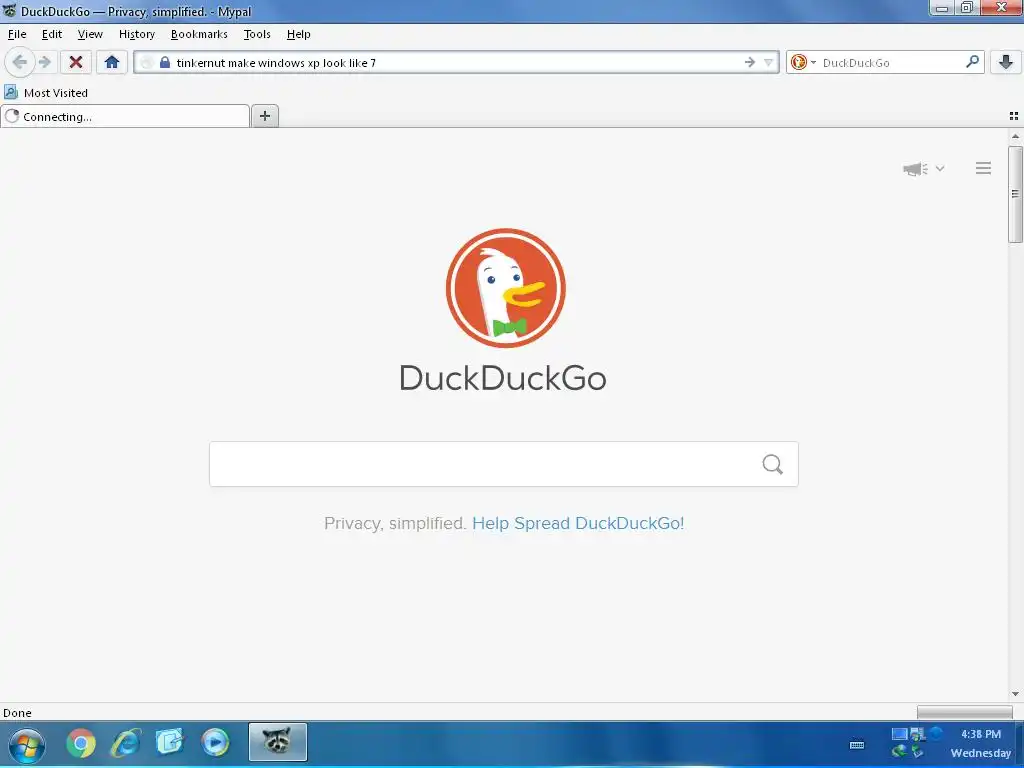Image resolution: width=1024 pixels, height=768 pixels.
Task: Click the Mypal raccoon taskbar button
Action: [278, 742]
